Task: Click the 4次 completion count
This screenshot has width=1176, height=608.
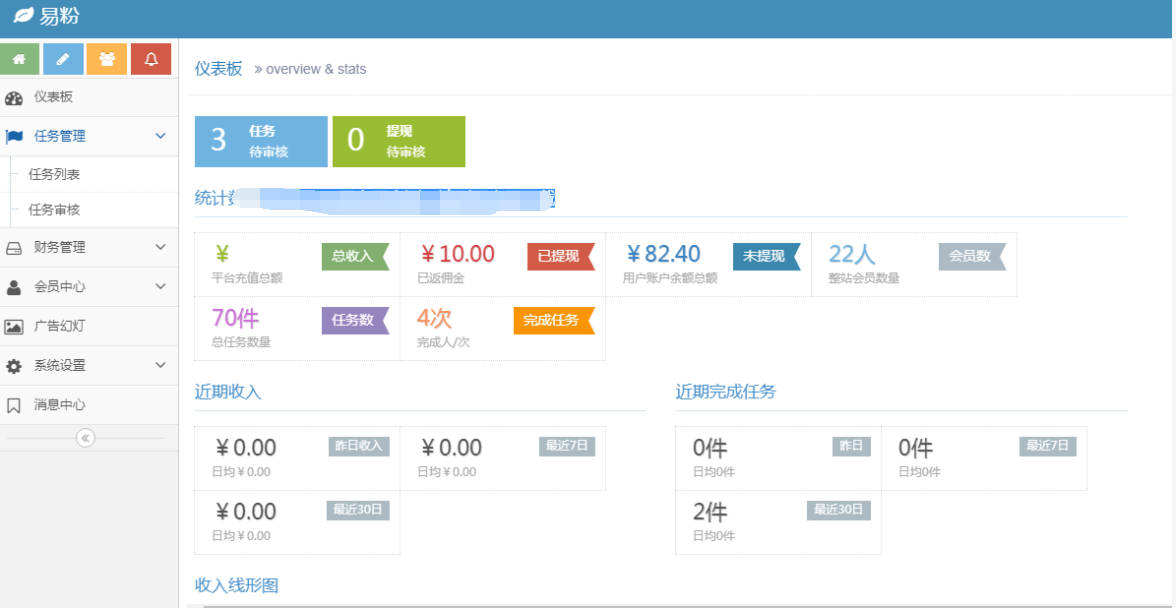Action: [434, 319]
